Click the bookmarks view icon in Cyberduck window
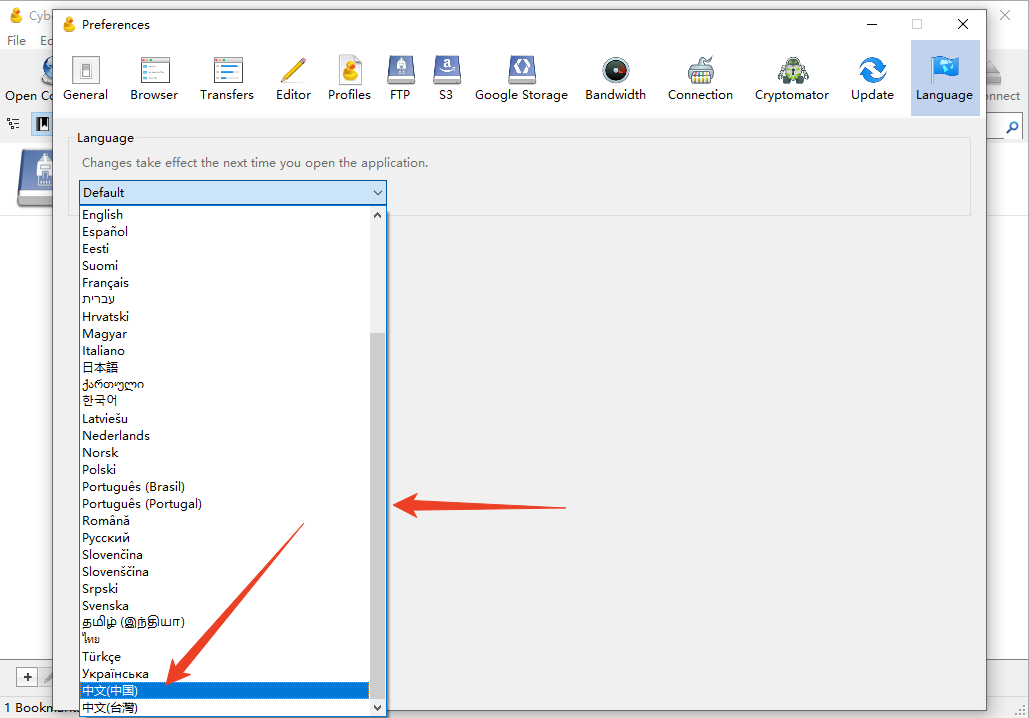Image resolution: width=1029 pixels, height=718 pixels. [x=42, y=123]
